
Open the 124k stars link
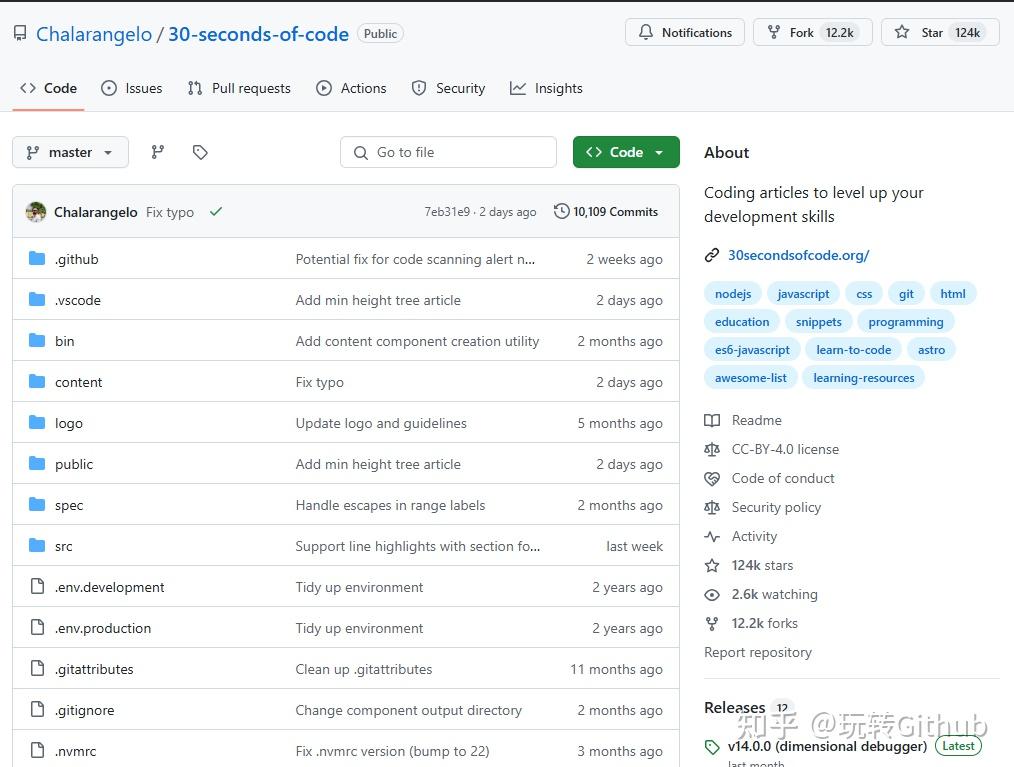(x=762, y=565)
